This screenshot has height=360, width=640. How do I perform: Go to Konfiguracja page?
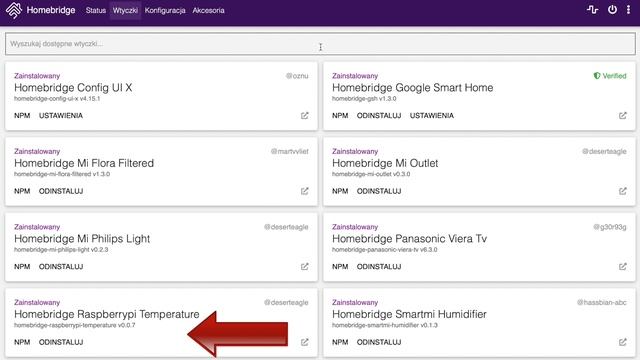point(165,11)
